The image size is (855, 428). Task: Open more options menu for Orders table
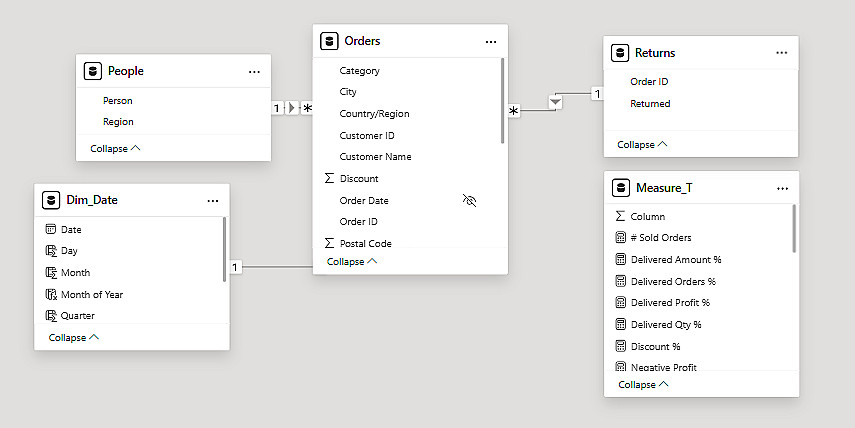pyautogui.click(x=491, y=42)
